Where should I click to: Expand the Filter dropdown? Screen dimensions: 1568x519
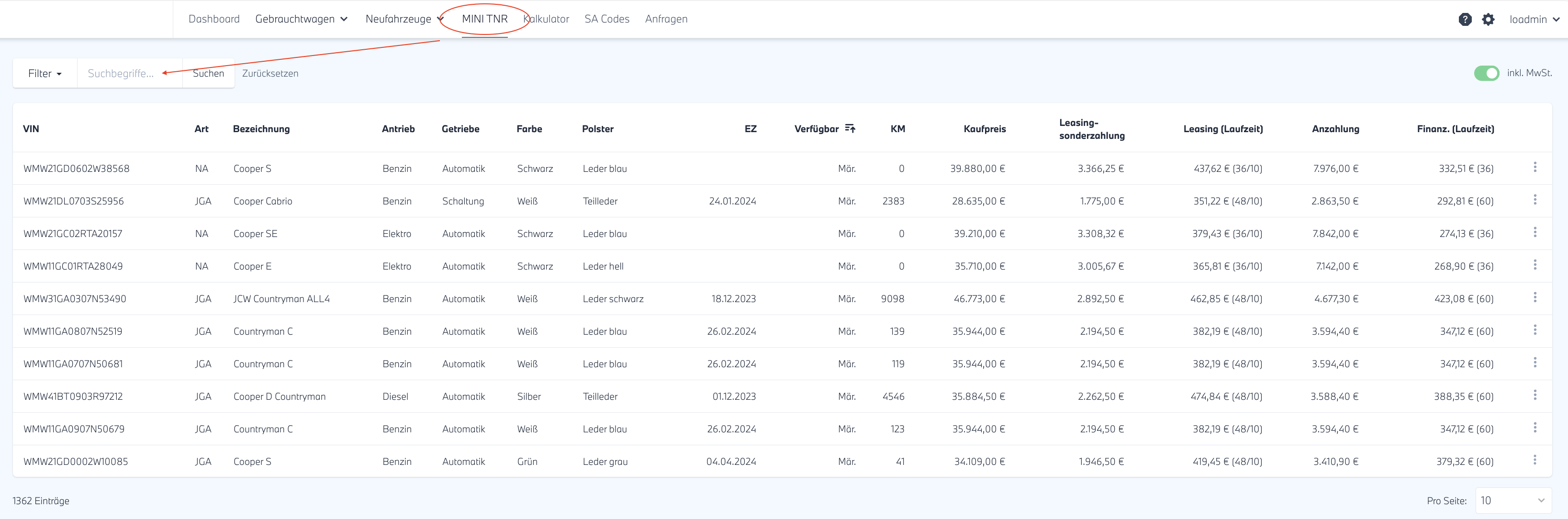(x=45, y=74)
